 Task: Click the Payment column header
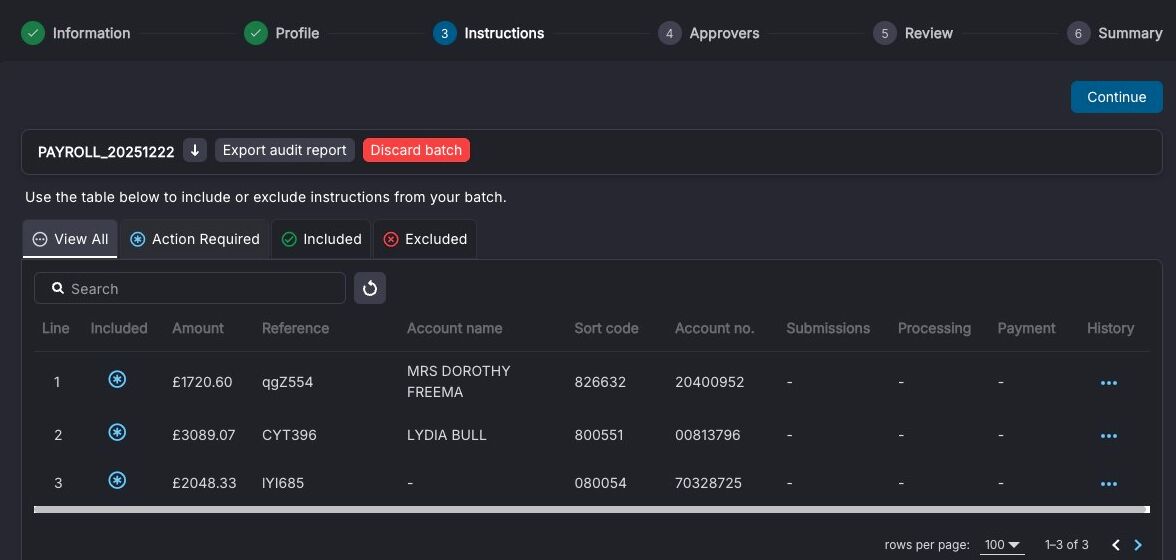[1027, 328]
